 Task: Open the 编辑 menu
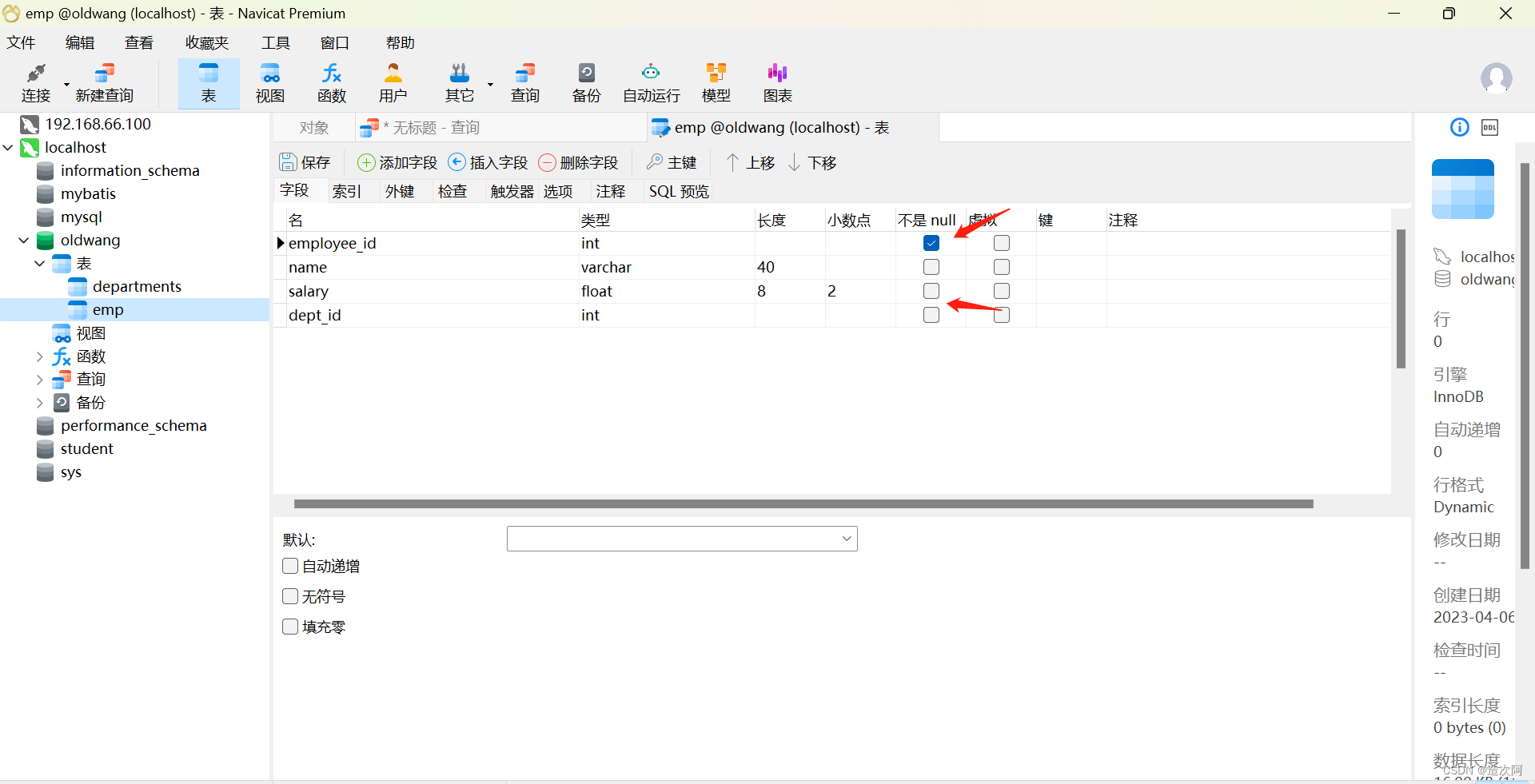(80, 42)
